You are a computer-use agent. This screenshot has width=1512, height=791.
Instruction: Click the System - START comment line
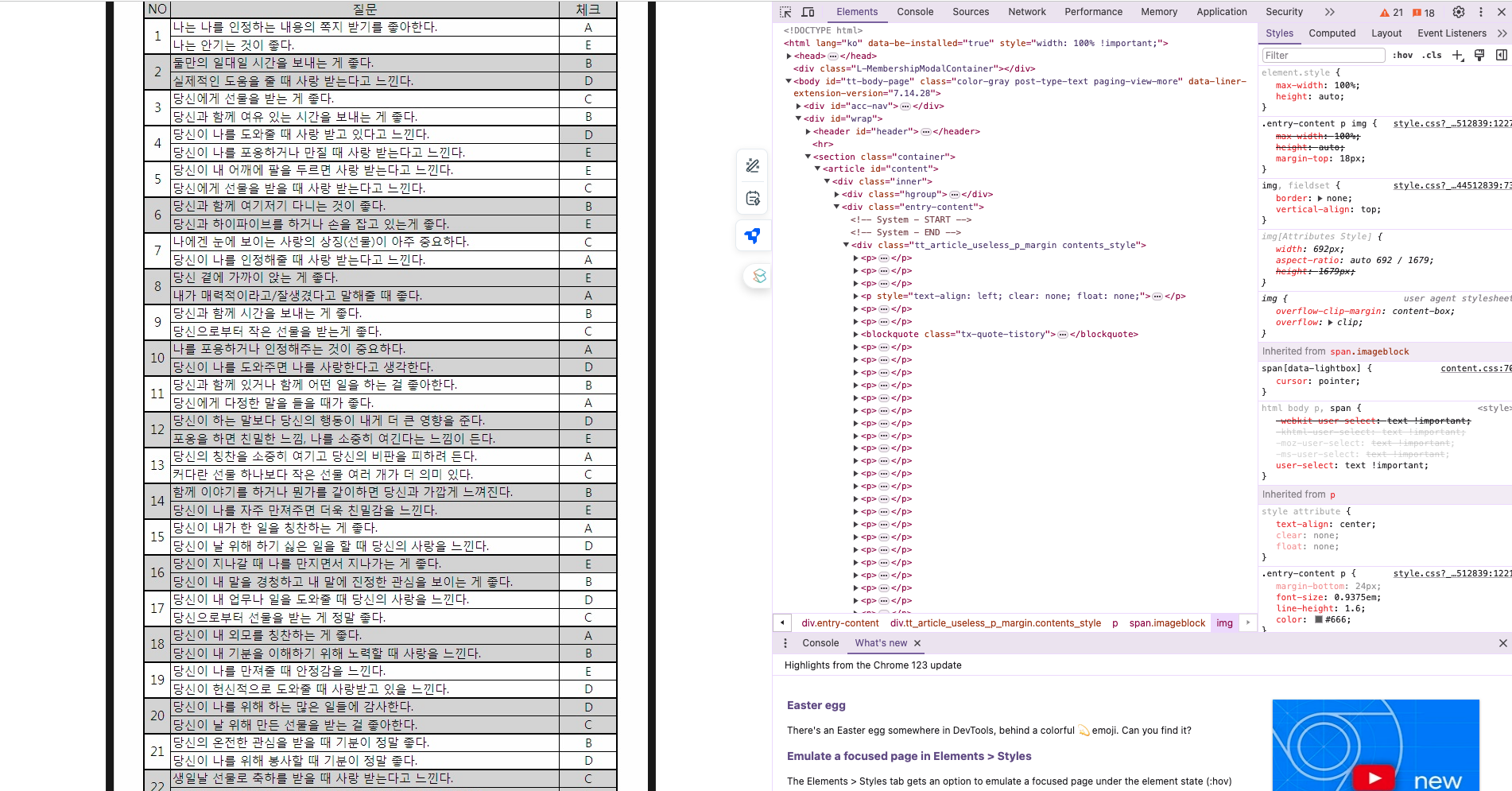pyautogui.click(x=910, y=220)
